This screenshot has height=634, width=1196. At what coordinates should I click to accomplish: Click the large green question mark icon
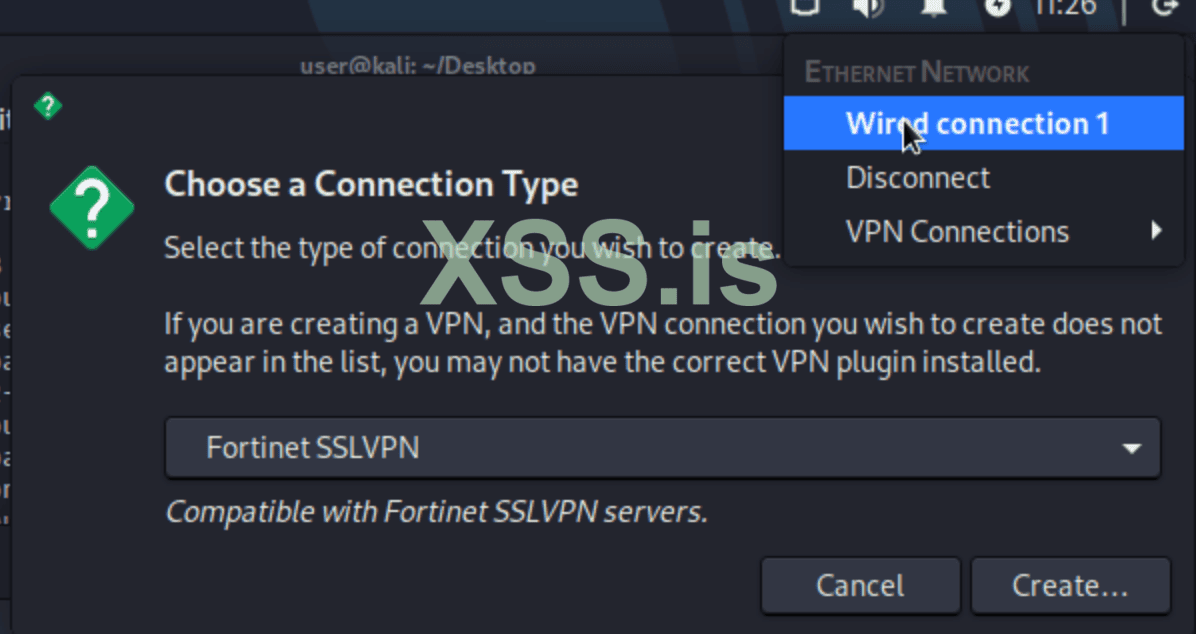pyautogui.click(x=91, y=207)
